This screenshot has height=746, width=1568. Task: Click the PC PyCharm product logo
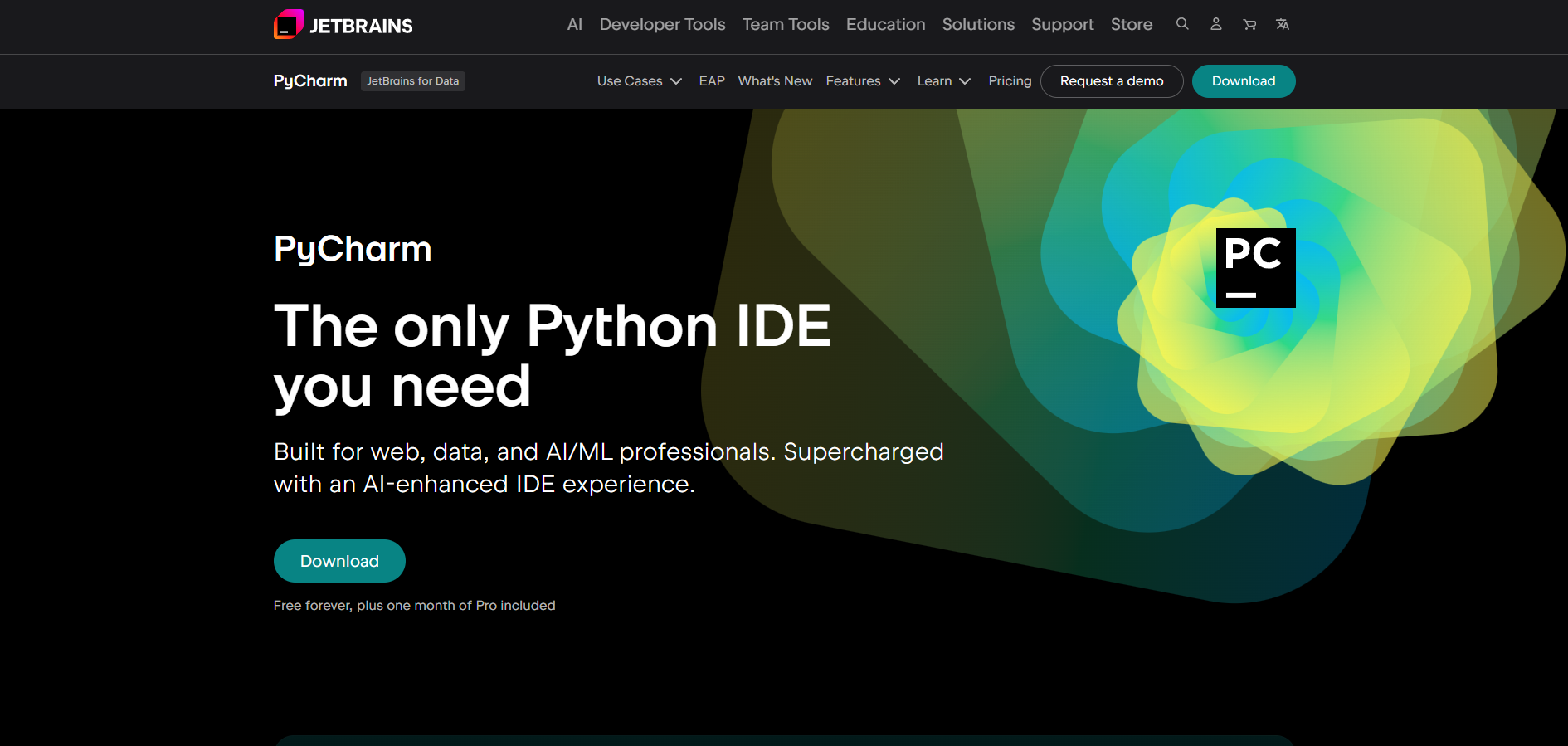click(x=1255, y=267)
